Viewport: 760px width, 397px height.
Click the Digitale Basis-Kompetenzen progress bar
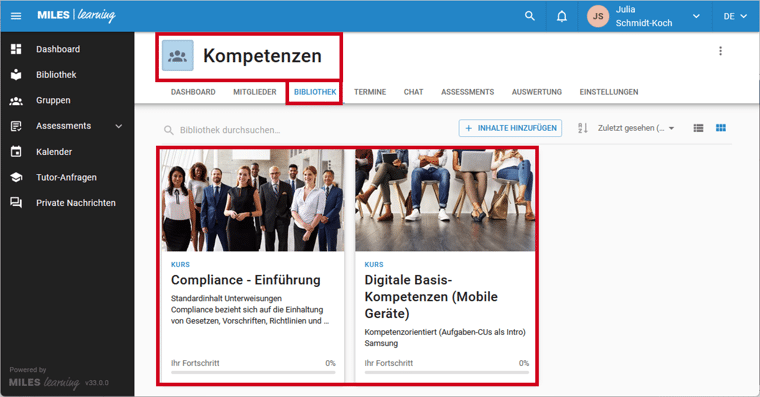click(446, 372)
